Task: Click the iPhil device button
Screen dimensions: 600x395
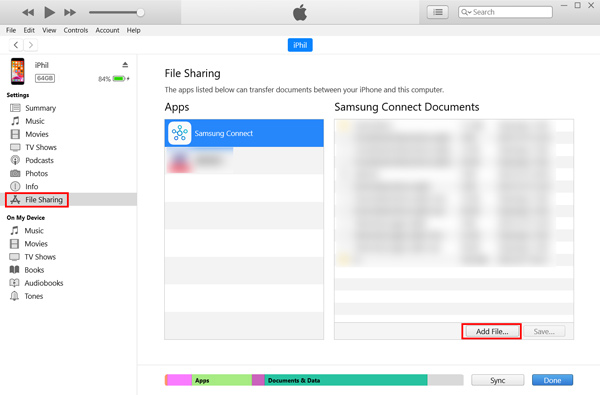Action: (300, 45)
